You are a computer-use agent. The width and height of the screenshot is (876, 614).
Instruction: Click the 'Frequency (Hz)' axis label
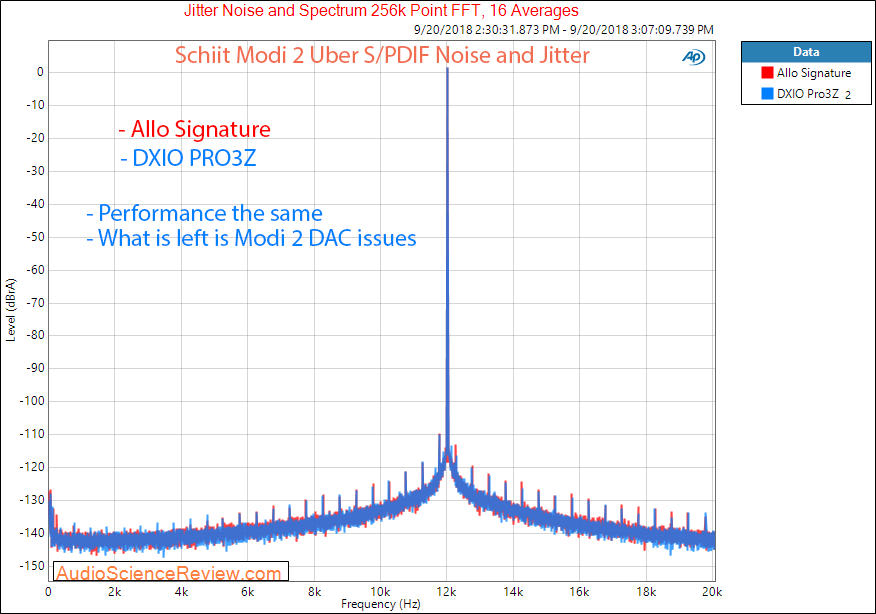click(380, 604)
